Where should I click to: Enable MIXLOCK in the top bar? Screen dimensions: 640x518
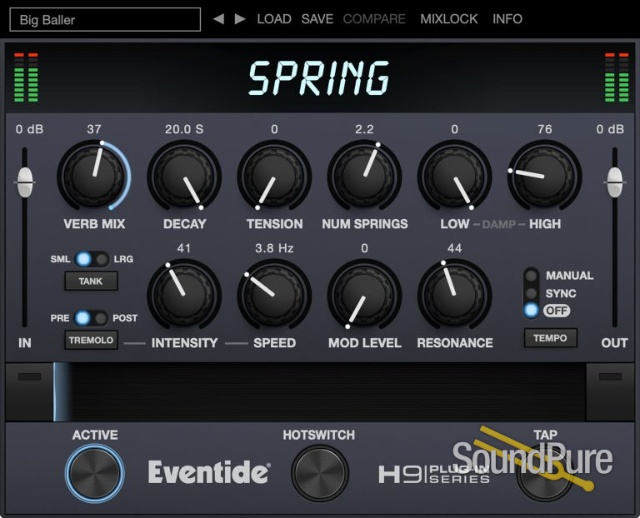(x=449, y=19)
